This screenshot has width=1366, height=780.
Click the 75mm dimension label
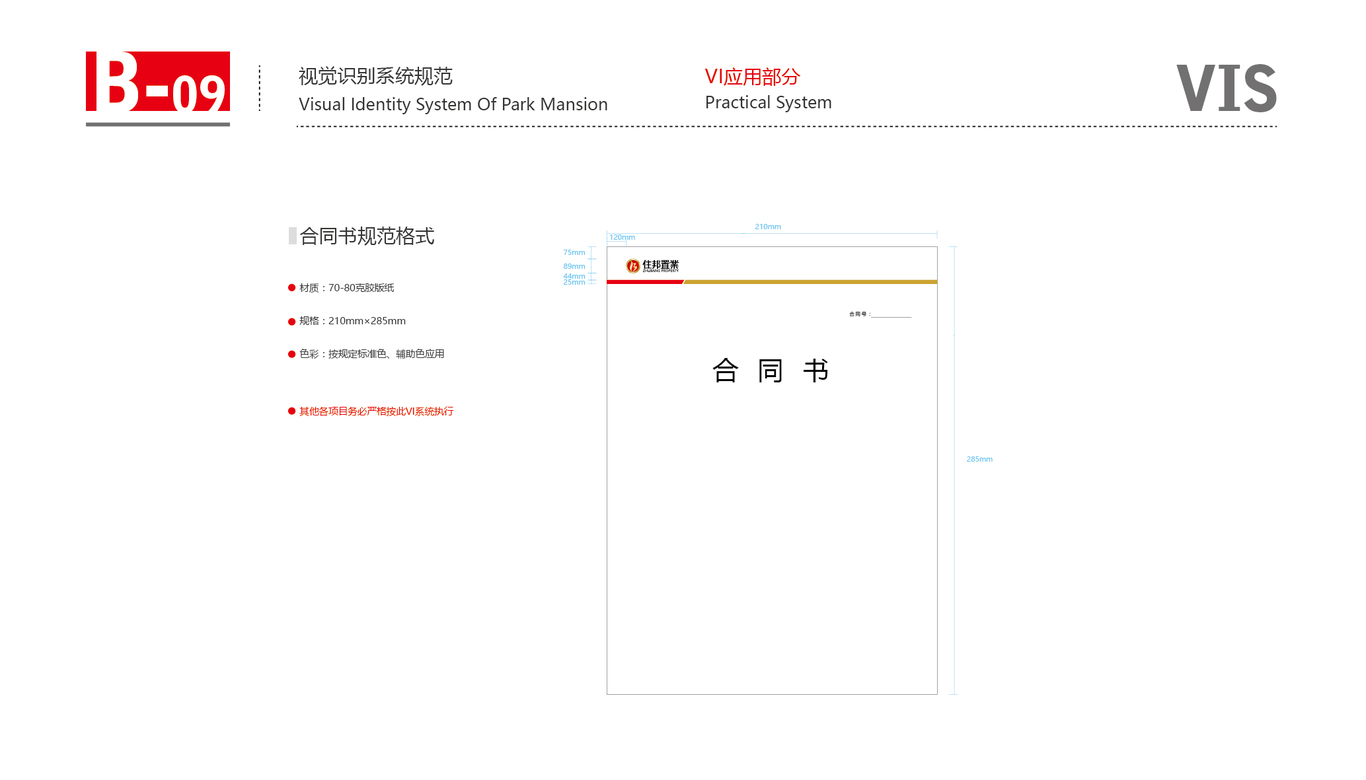[x=574, y=253]
